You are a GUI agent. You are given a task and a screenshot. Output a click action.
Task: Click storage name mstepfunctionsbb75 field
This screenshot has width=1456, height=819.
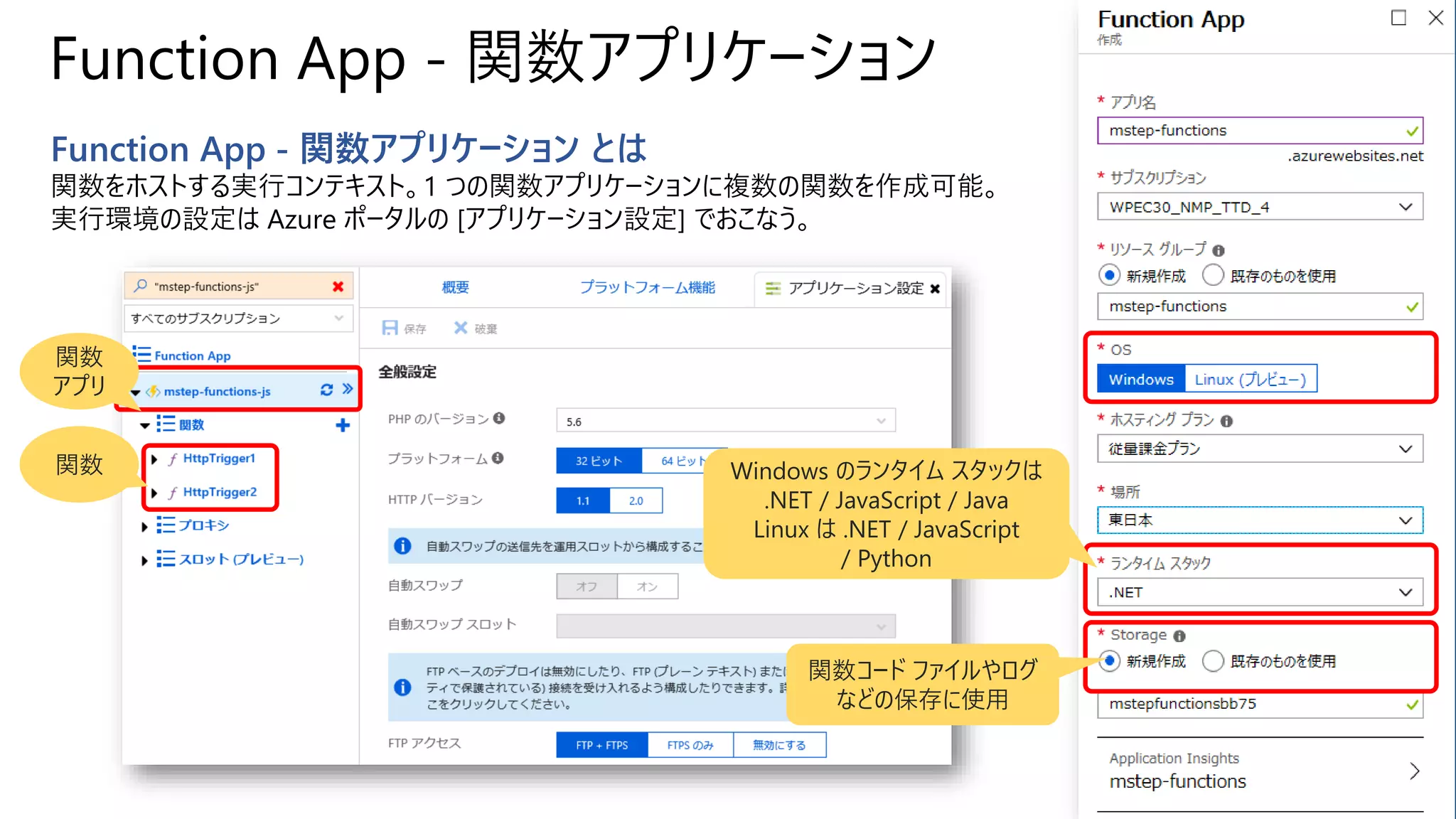(x=1260, y=704)
